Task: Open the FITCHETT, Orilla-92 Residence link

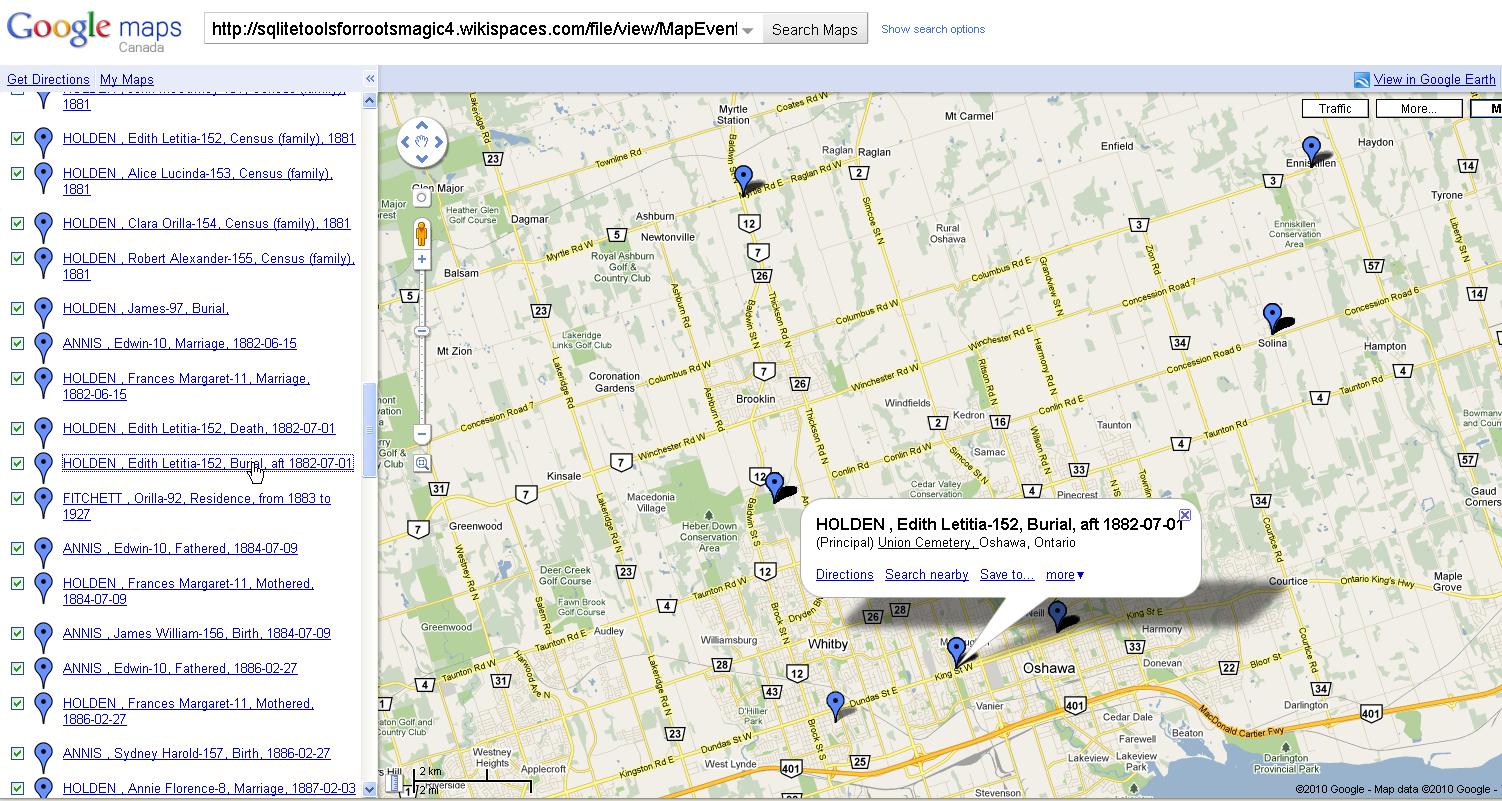Action: tap(197, 507)
